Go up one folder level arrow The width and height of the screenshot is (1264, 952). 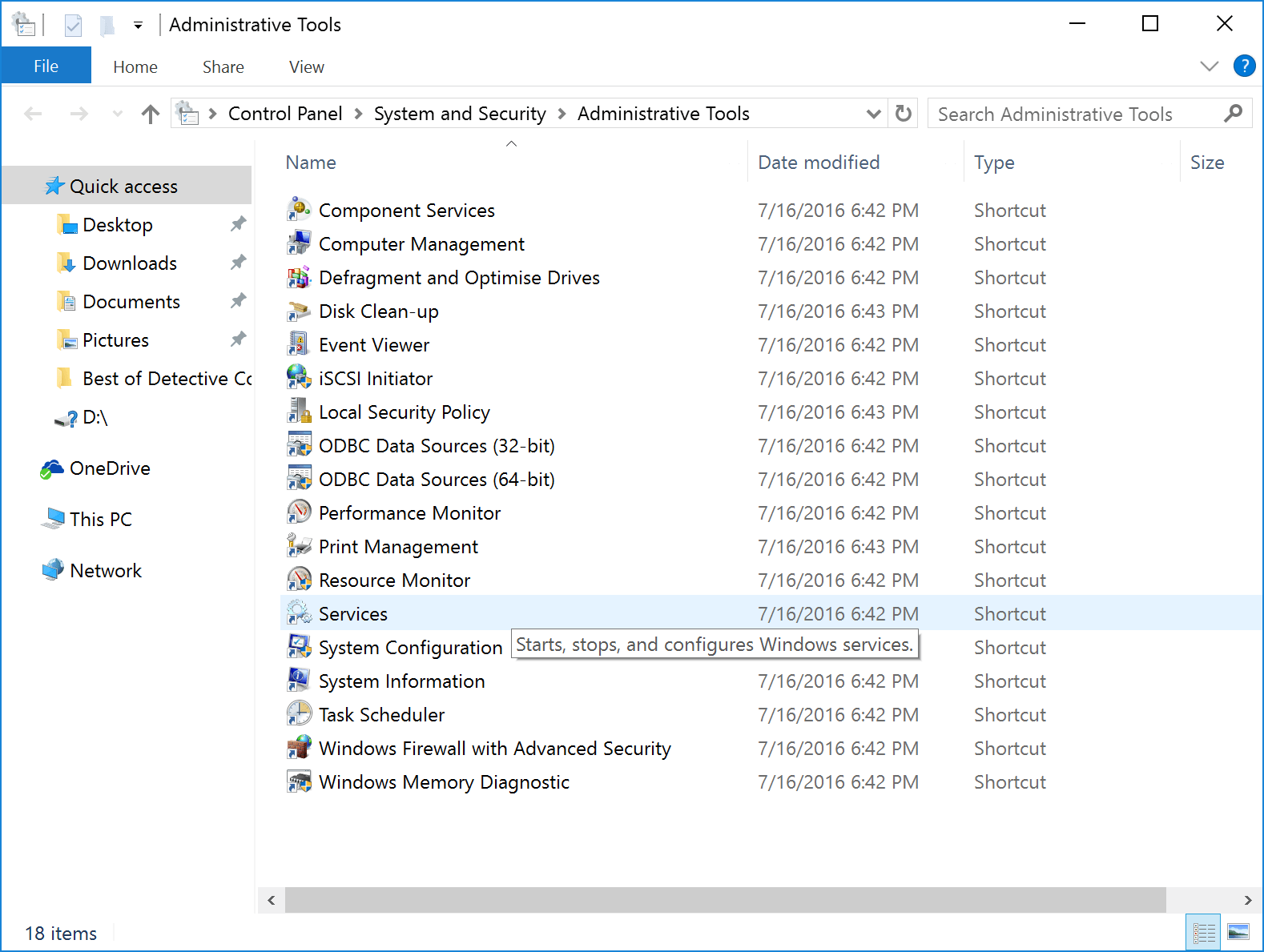coord(150,114)
